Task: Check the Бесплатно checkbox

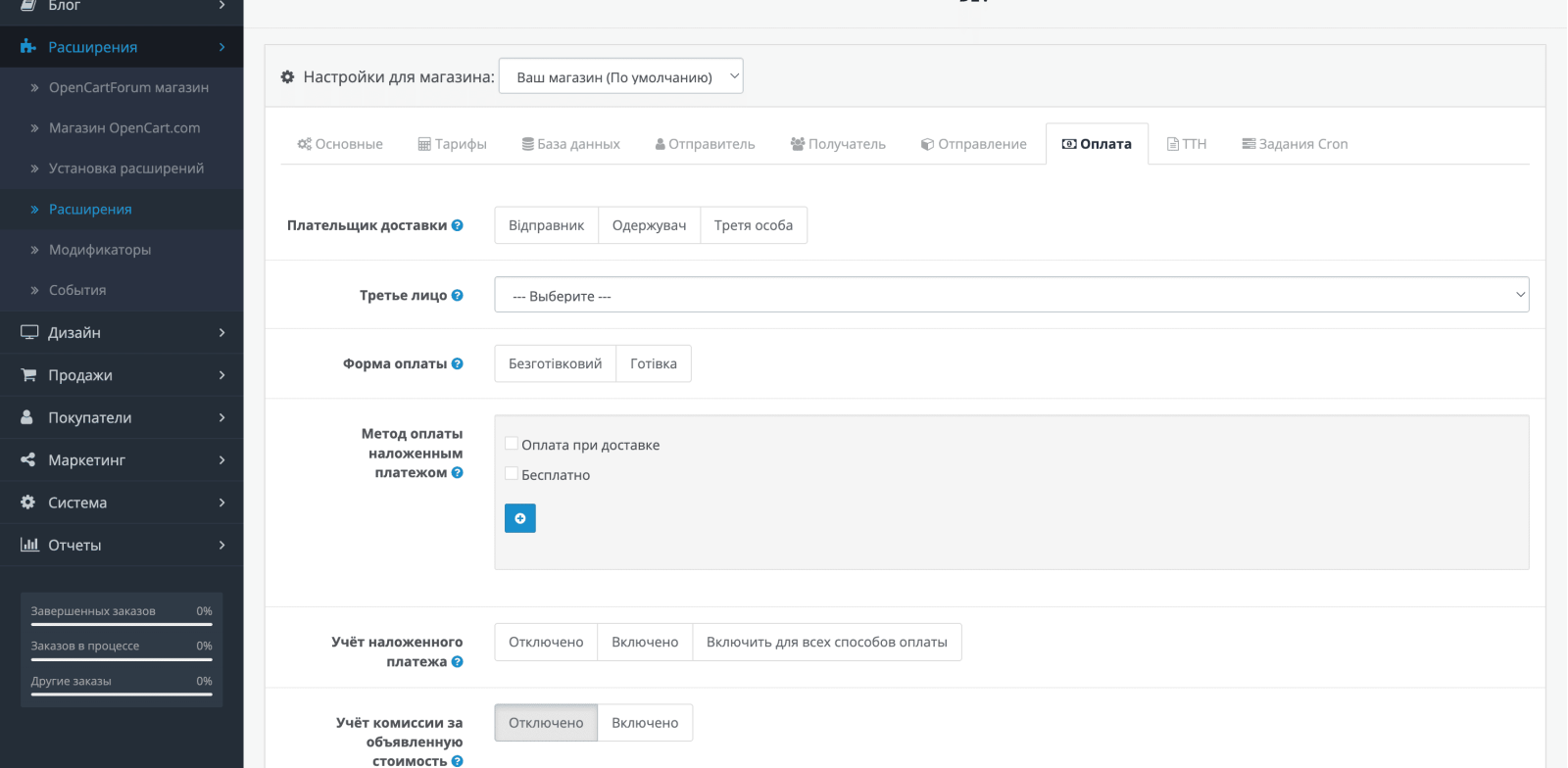Action: click(x=512, y=474)
